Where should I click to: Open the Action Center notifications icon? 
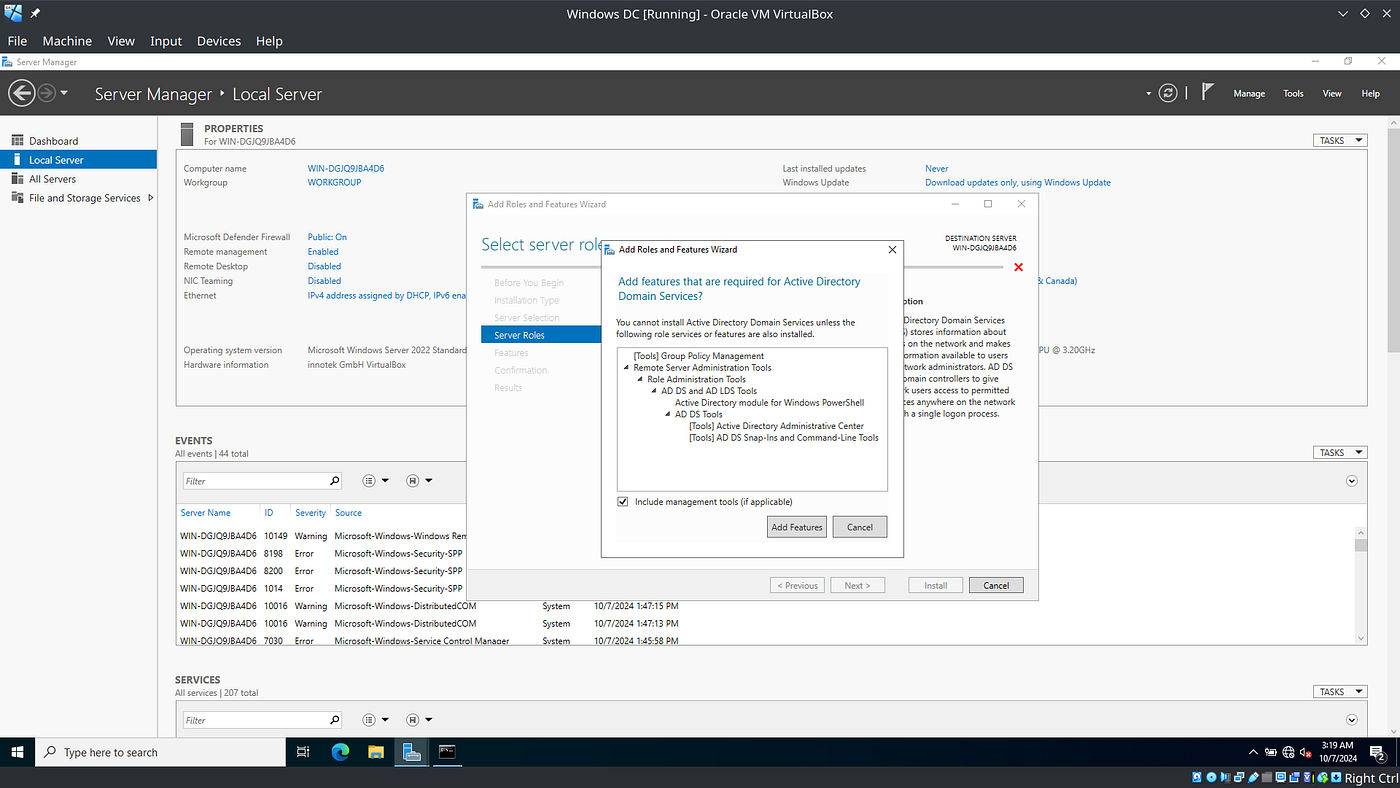click(1377, 752)
